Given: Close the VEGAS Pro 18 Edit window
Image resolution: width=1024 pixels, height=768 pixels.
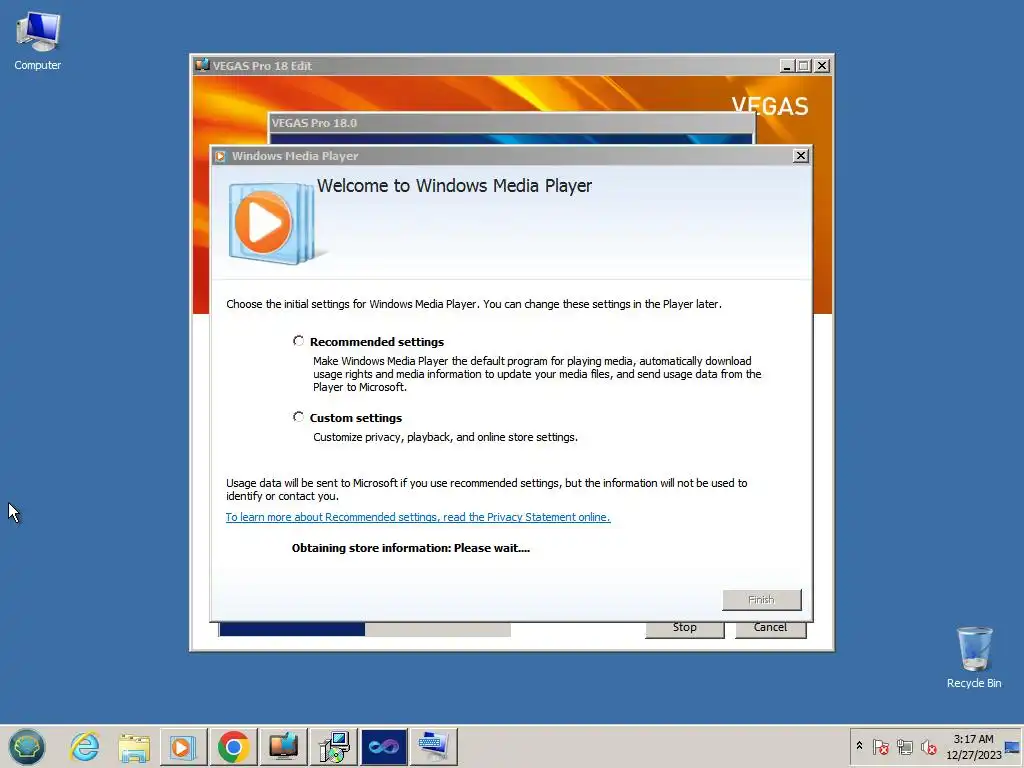Looking at the screenshot, I should 822,66.
